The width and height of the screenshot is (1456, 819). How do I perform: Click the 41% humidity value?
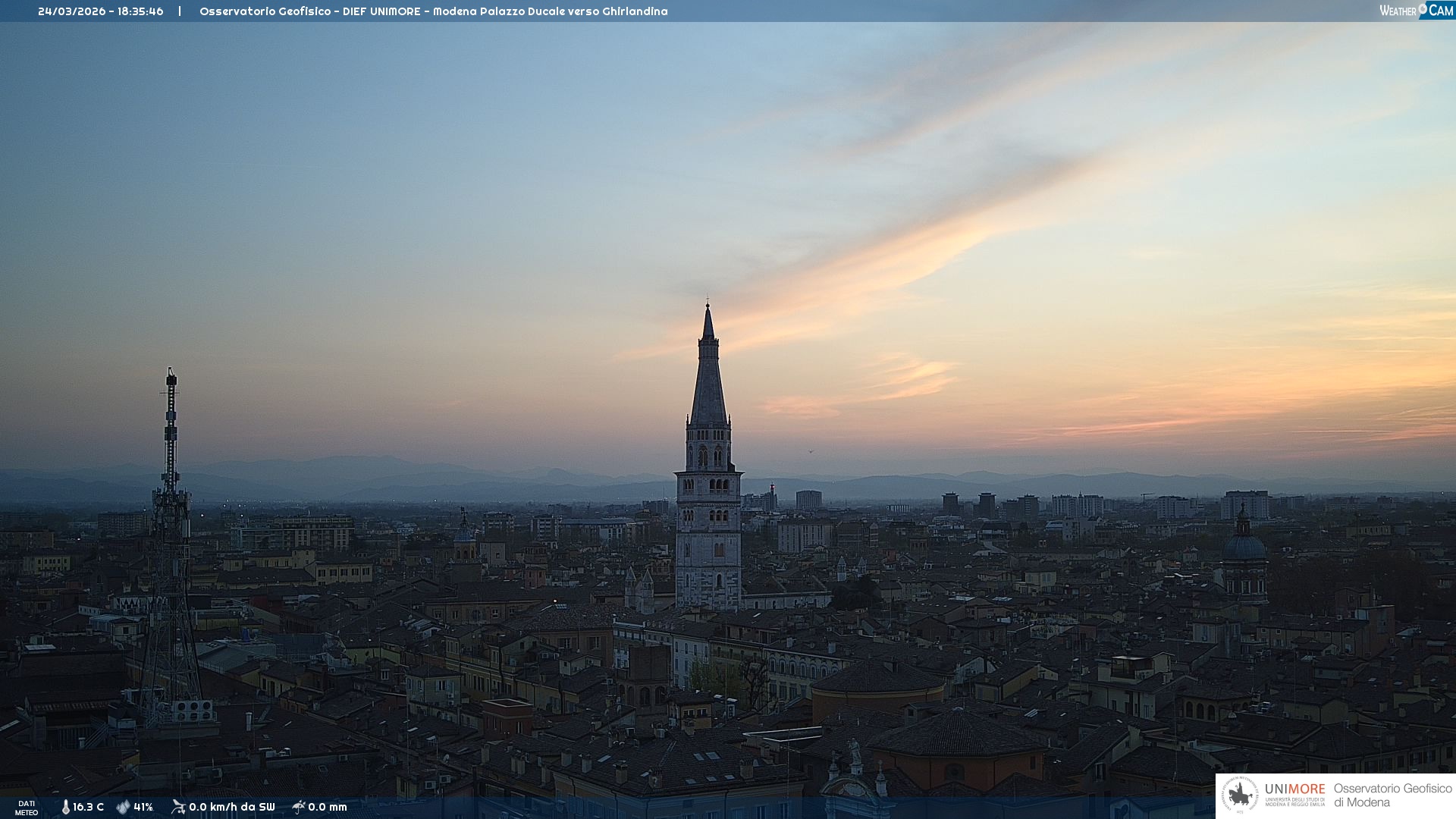143,807
